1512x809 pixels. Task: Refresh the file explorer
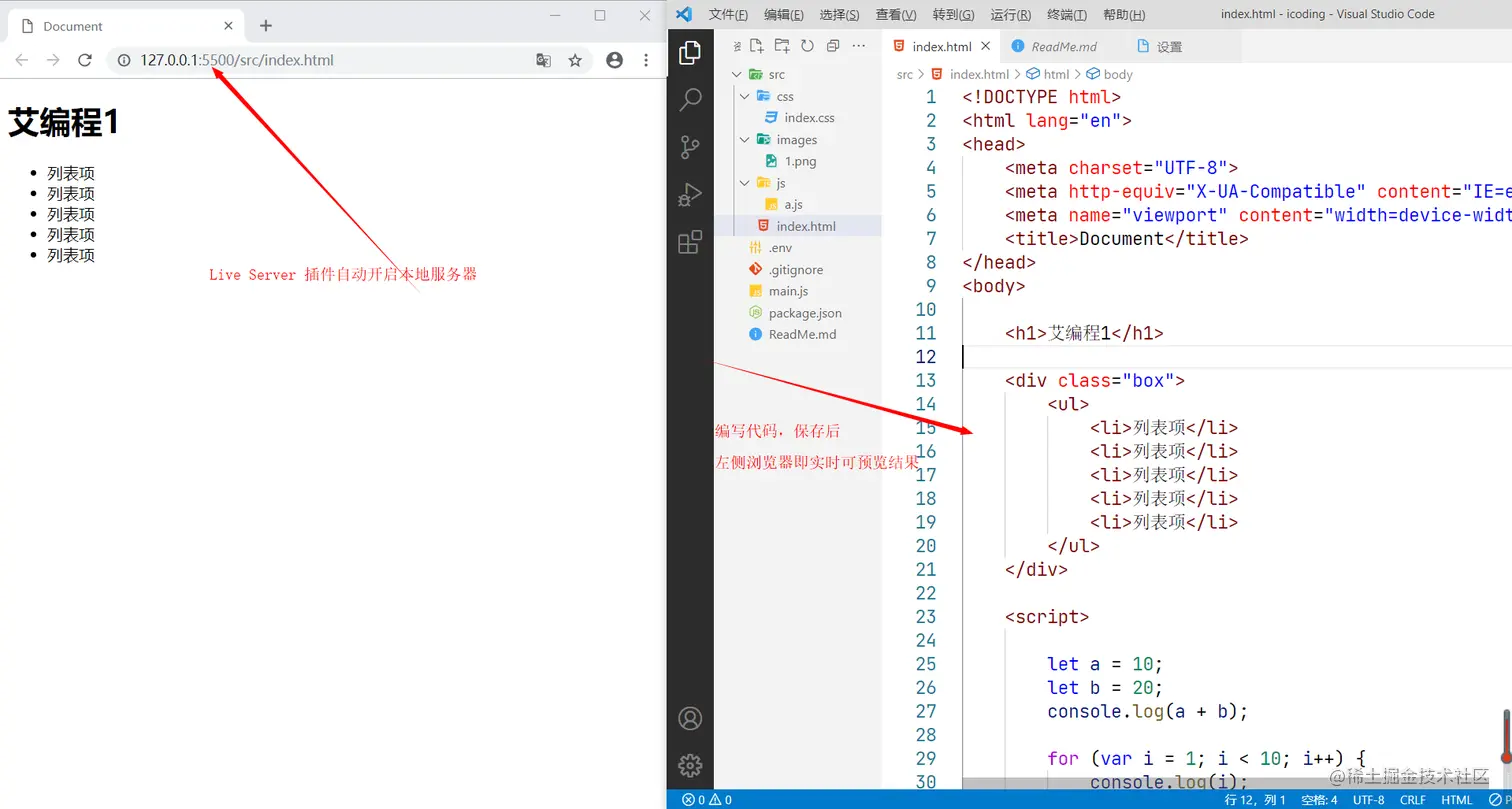point(807,46)
